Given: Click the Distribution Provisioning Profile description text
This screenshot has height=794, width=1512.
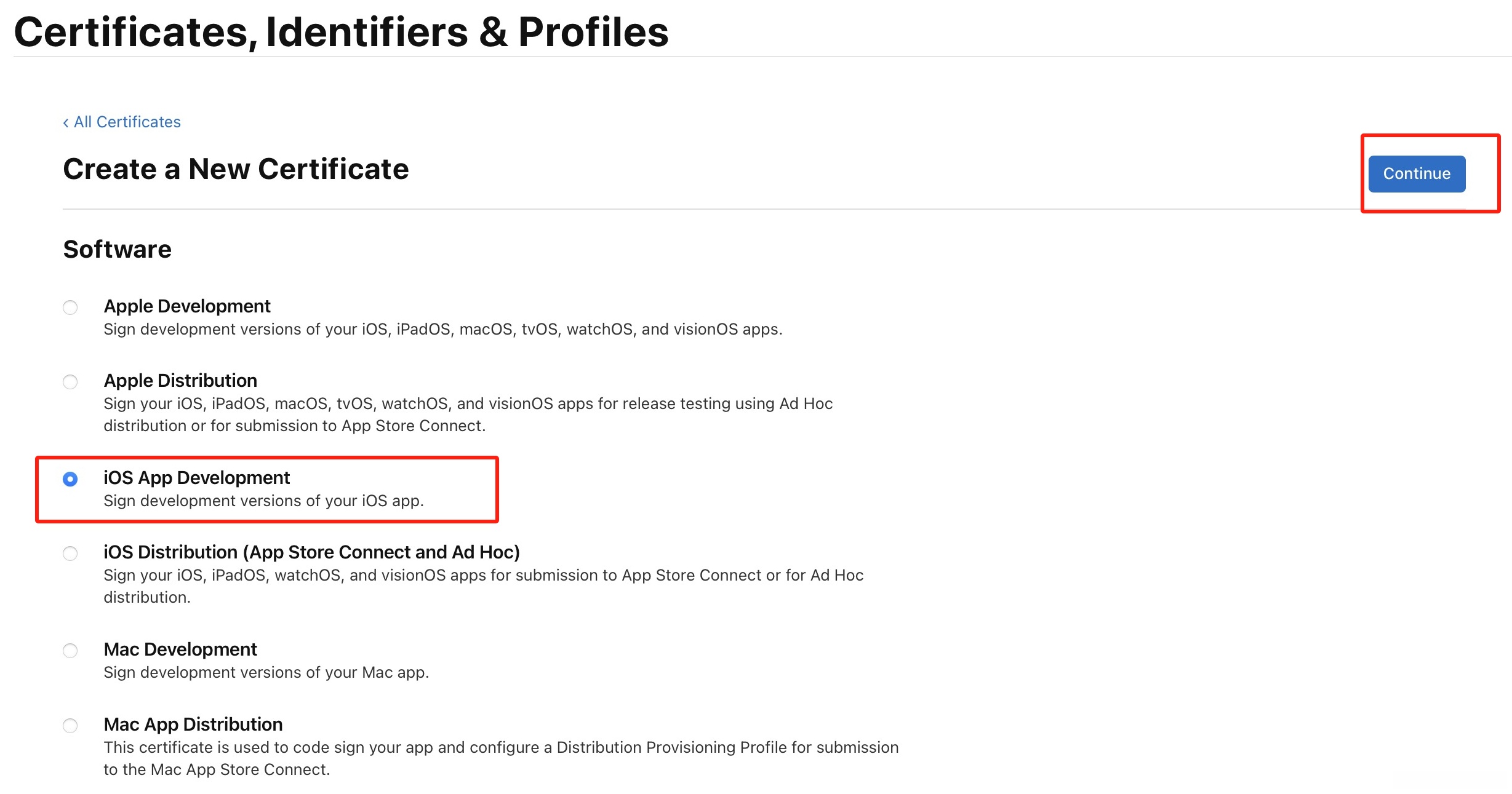Looking at the screenshot, I should [x=501, y=758].
